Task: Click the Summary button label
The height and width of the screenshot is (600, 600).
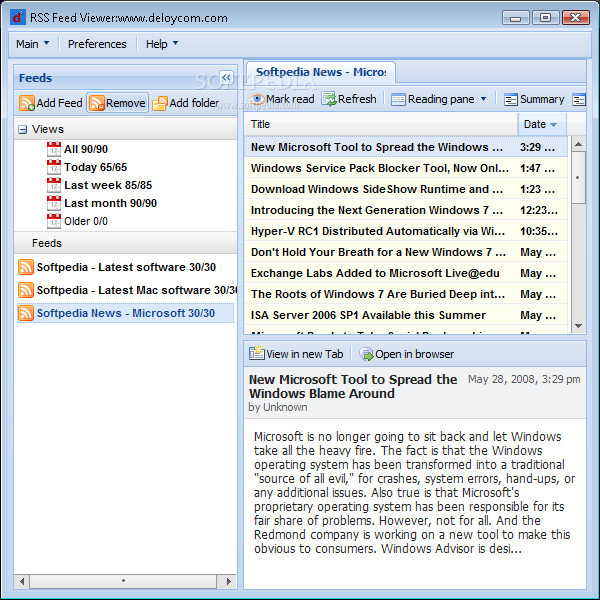Action: (x=542, y=99)
